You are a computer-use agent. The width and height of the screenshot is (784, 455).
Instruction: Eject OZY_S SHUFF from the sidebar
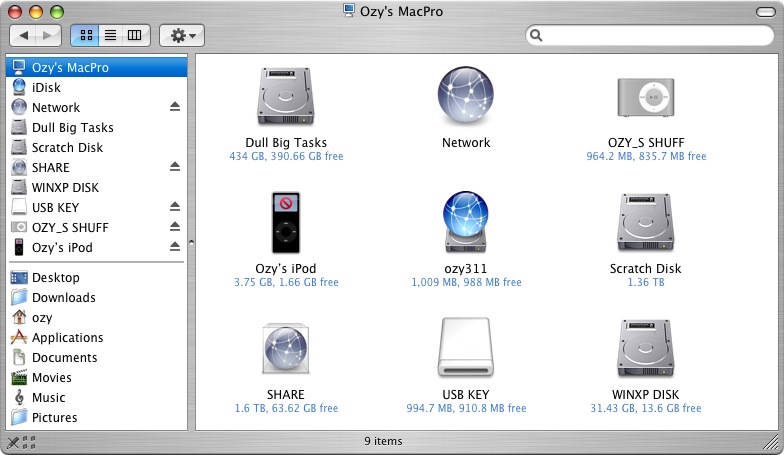point(174,227)
